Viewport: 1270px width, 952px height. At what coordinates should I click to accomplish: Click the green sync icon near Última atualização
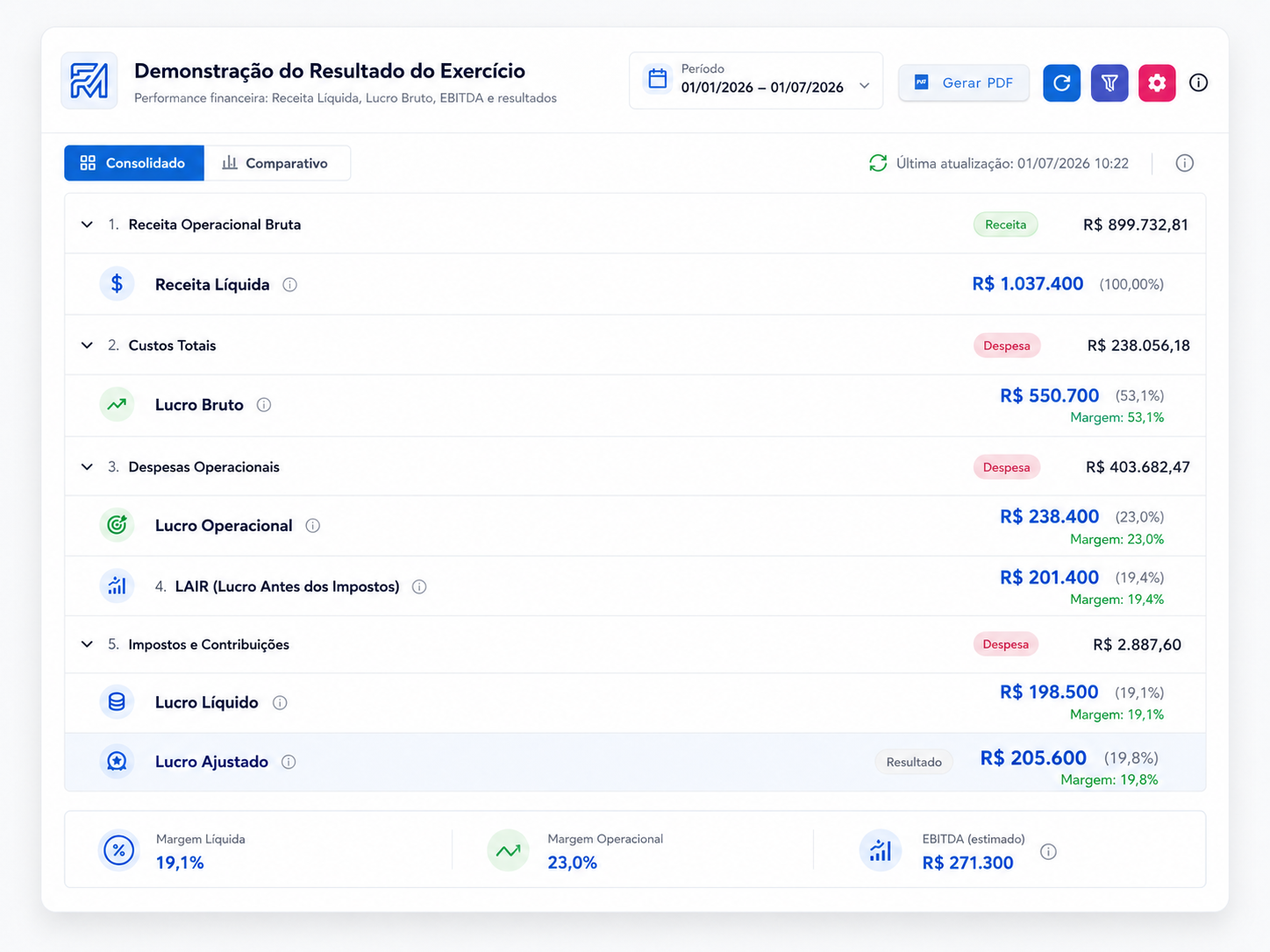878,163
